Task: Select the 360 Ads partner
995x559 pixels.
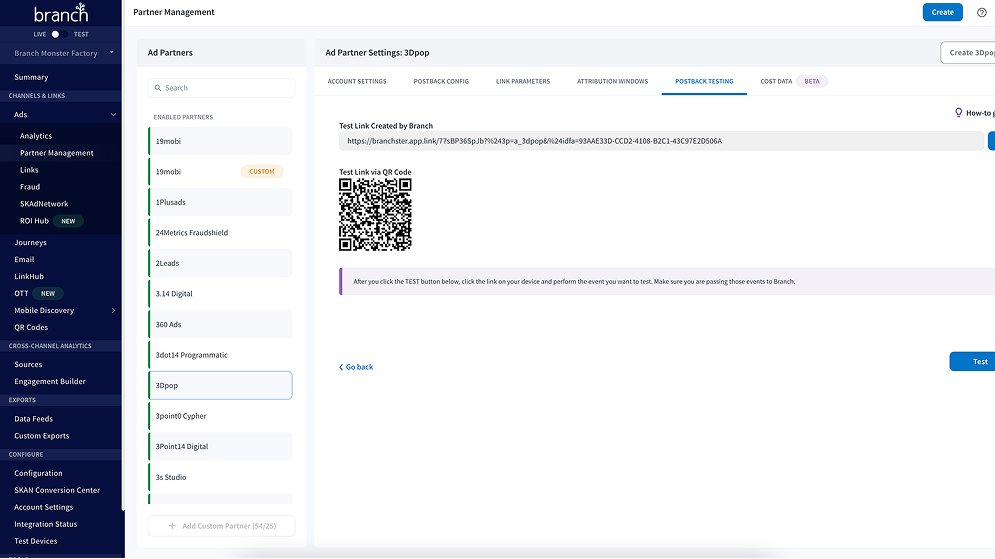Action: [220, 324]
